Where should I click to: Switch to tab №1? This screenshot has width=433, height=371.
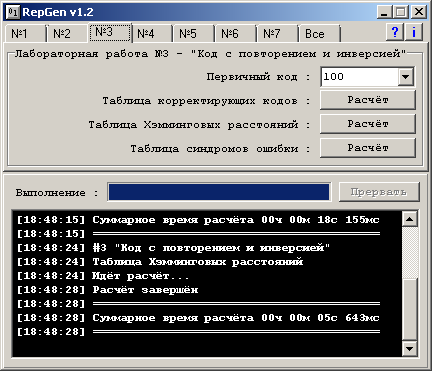pos(25,34)
